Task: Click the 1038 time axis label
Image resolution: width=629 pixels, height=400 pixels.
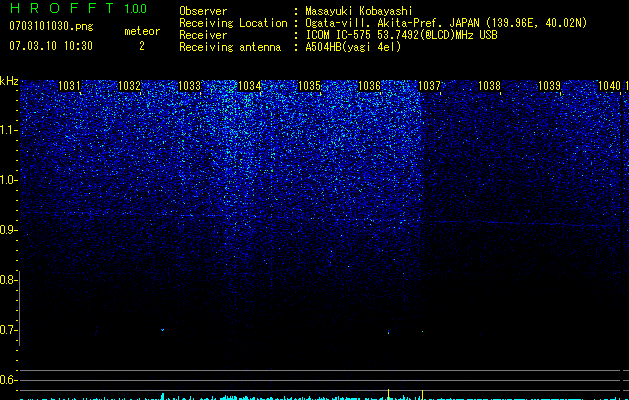Action: point(490,86)
